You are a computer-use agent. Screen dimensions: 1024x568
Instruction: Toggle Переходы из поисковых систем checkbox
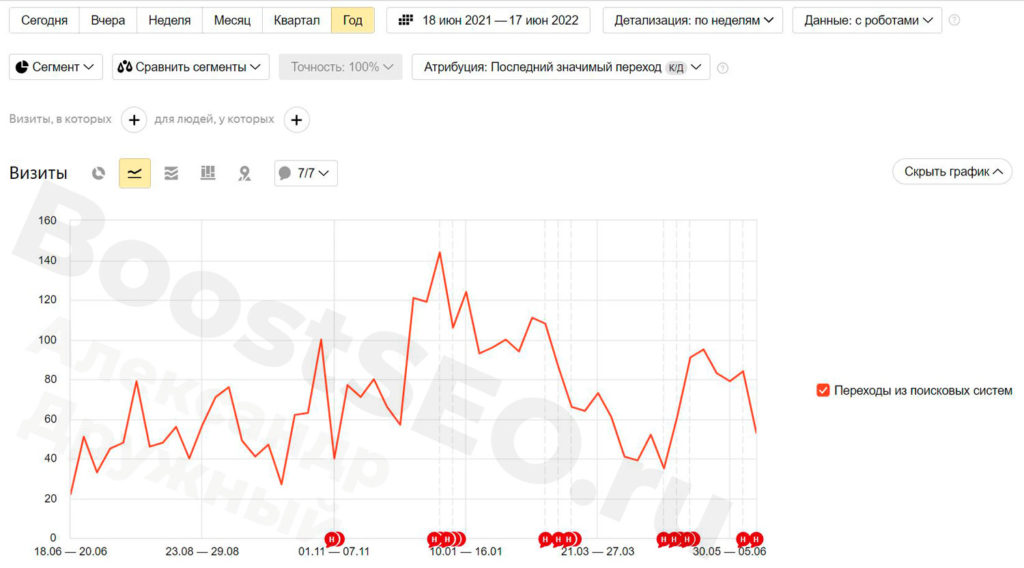point(823,390)
